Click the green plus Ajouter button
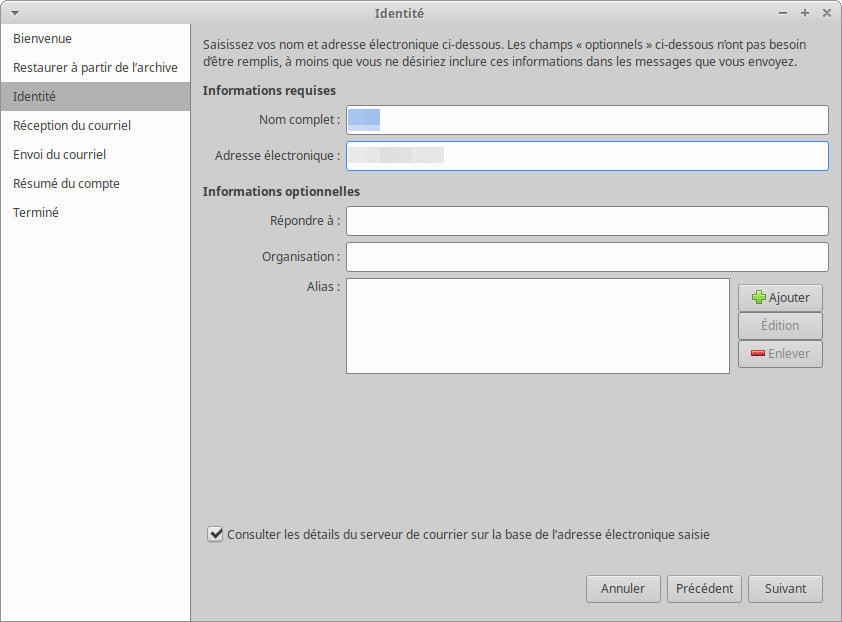This screenshot has height=622, width=842. point(780,297)
